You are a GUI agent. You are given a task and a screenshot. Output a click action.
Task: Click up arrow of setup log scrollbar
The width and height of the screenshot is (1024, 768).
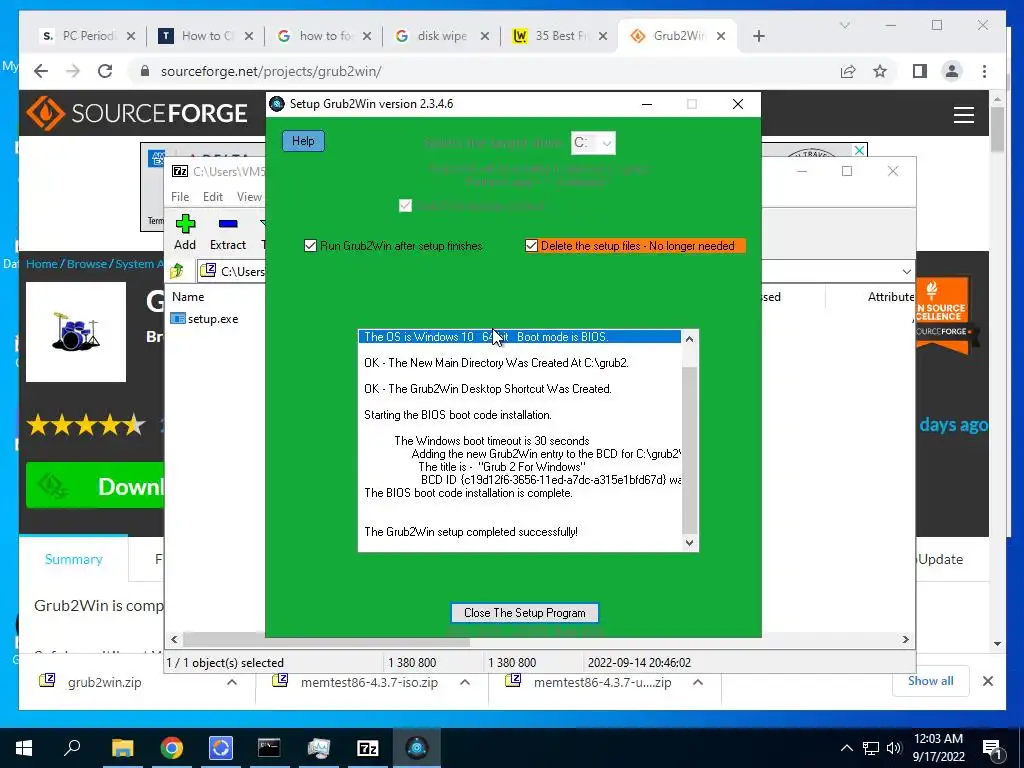point(689,339)
